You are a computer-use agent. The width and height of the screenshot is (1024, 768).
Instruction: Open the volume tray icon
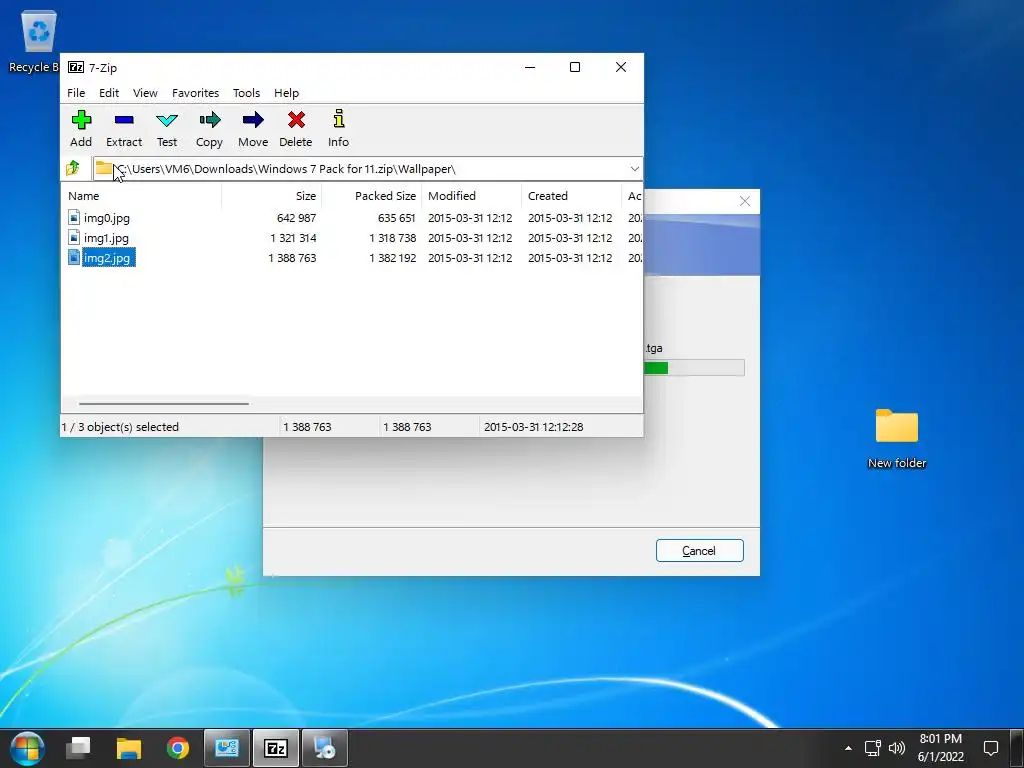(x=897, y=748)
